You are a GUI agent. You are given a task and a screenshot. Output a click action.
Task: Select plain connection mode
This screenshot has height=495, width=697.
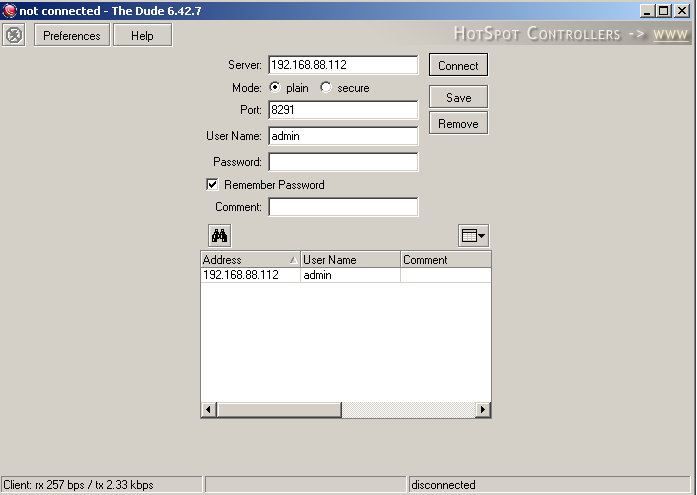click(275, 88)
